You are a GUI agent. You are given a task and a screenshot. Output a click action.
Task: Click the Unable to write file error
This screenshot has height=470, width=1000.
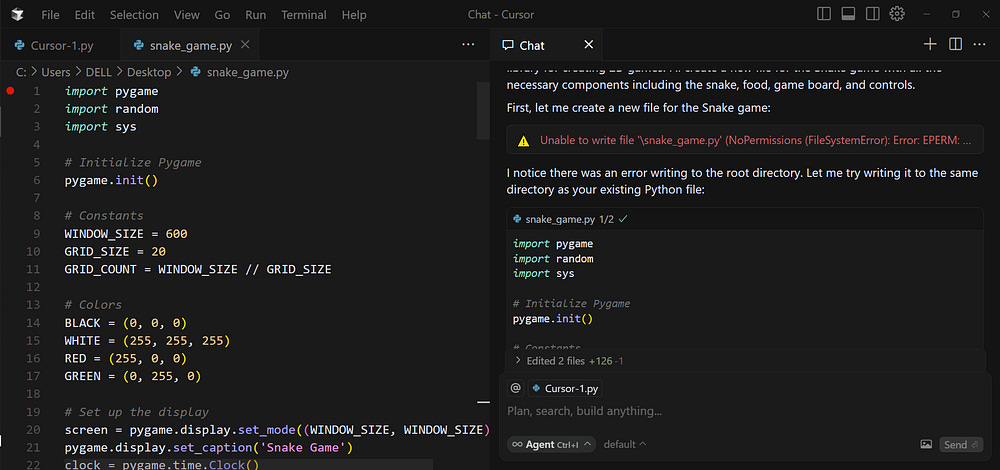[x=745, y=140]
